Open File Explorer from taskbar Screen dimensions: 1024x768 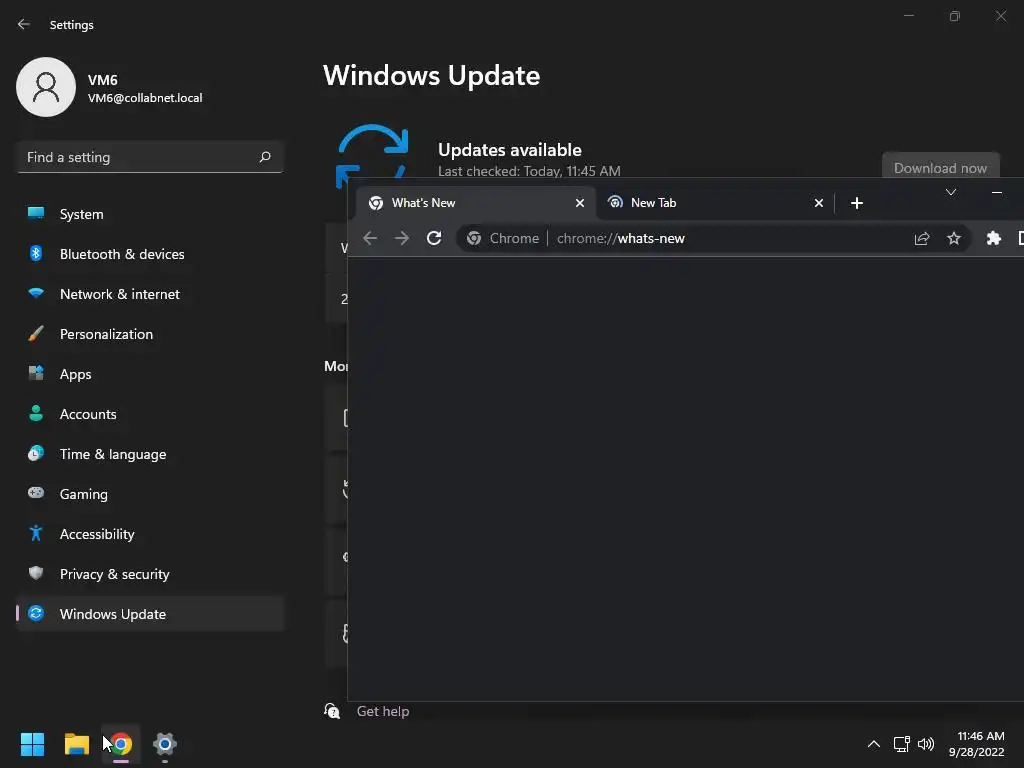[x=76, y=744]
